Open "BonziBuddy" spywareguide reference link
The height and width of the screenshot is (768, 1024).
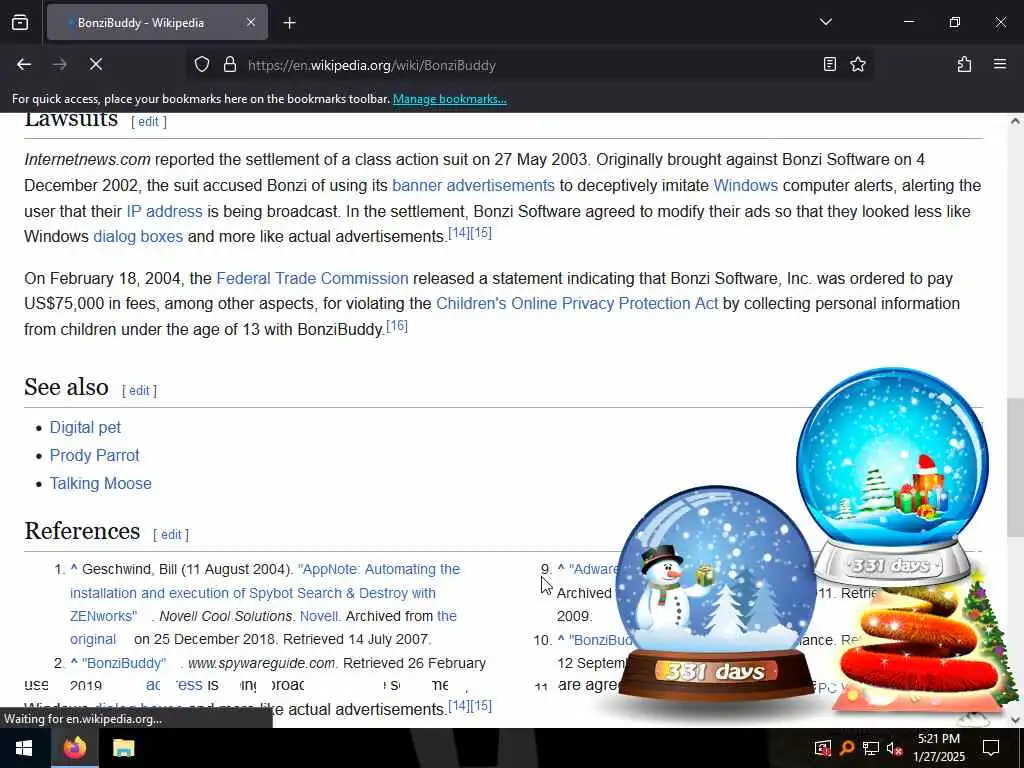click(x=124, y=664)
